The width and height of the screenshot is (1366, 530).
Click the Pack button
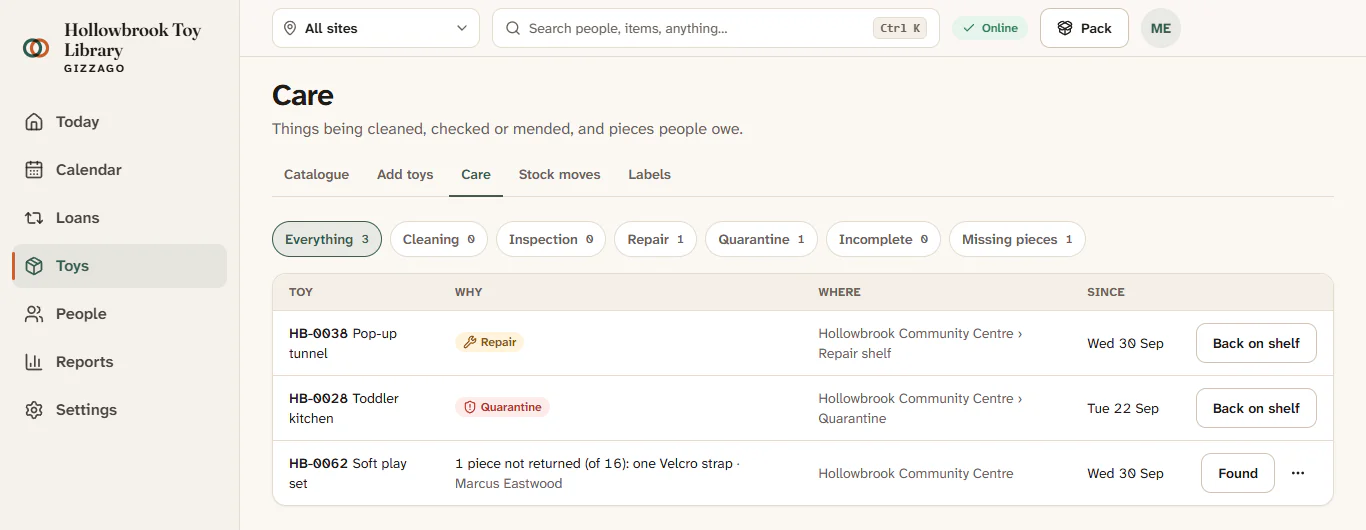point(1084,28)
